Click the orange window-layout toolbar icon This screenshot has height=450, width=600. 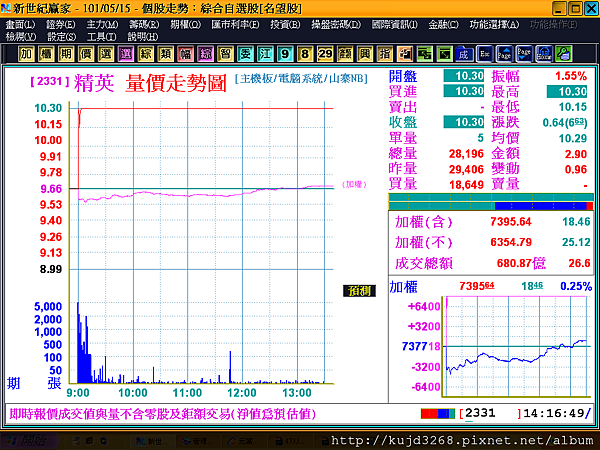[x=404, y=54]
